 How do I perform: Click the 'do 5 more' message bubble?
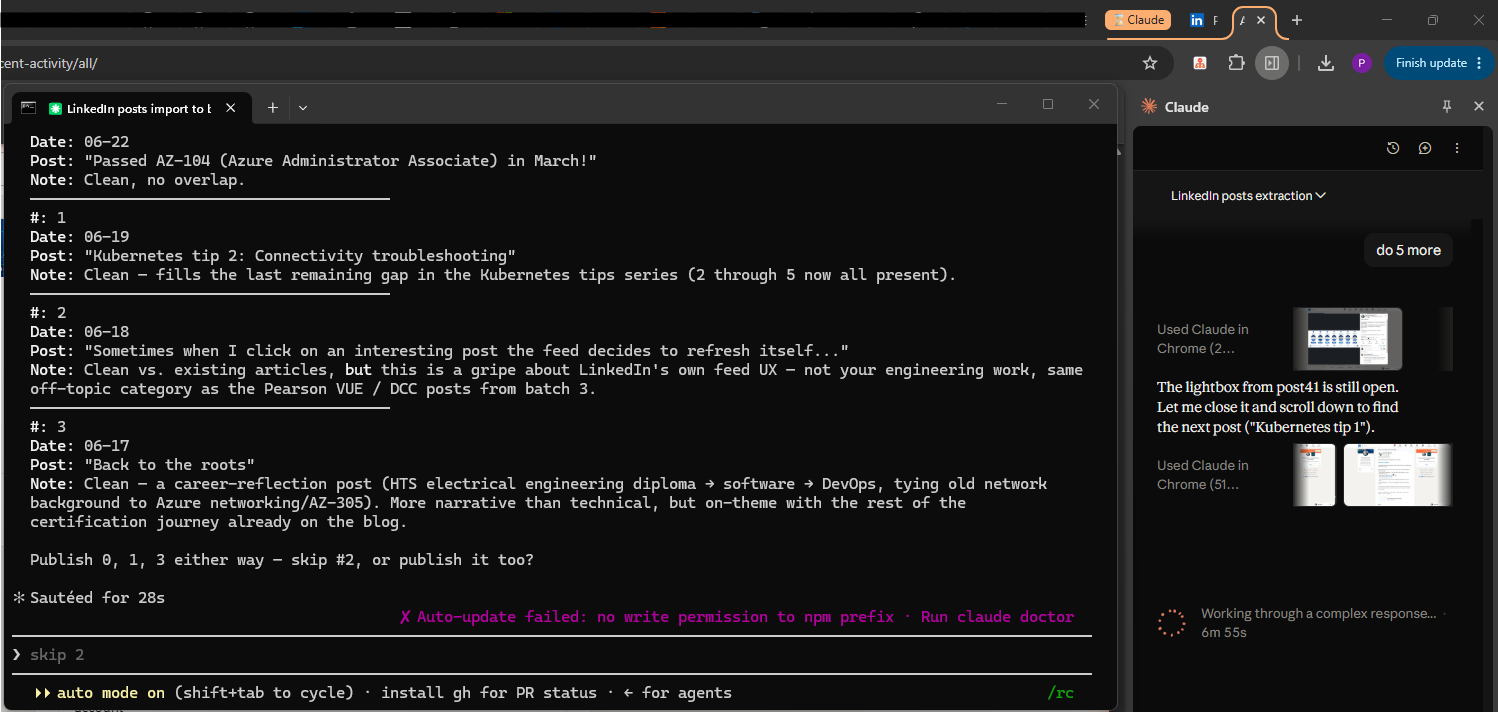1408,250
